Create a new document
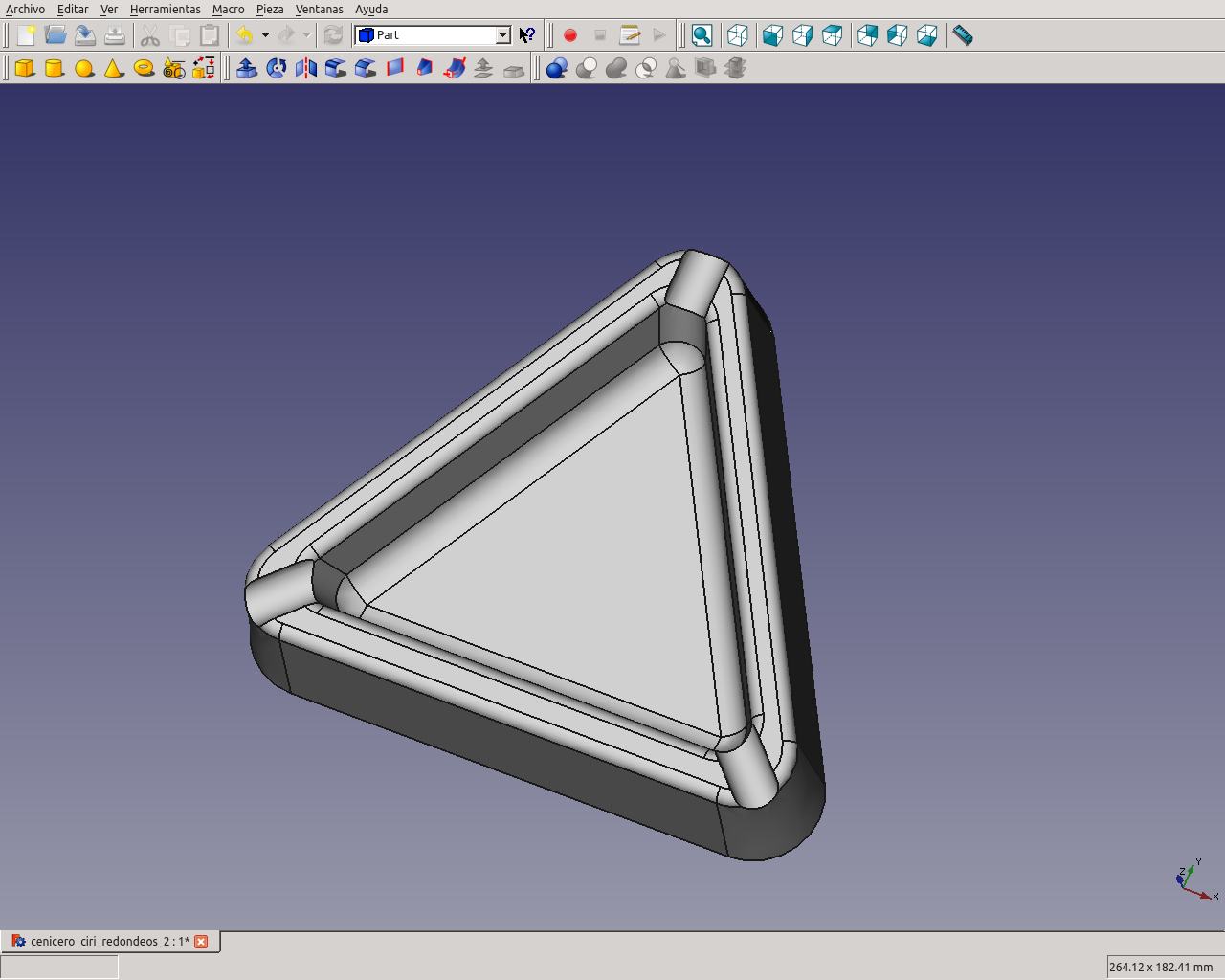The width and height of the screenshot is (1225, 980). [x=26, y=35]
